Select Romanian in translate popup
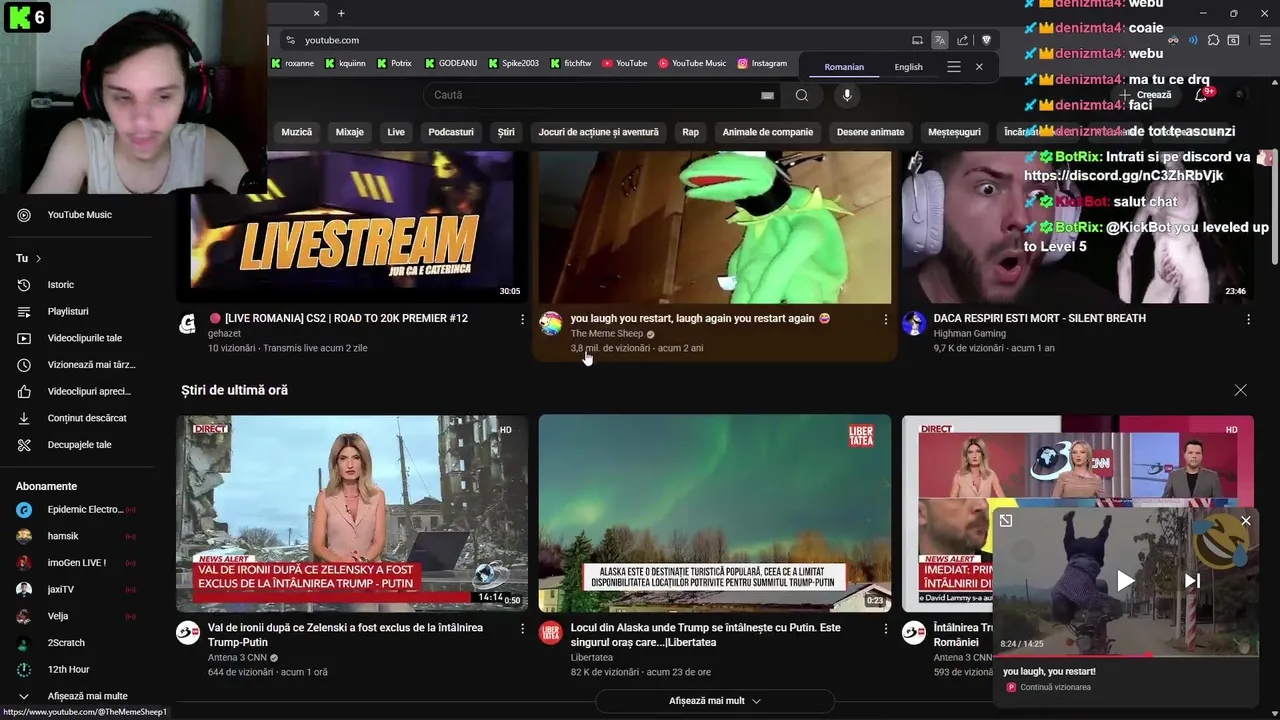The width and height of the screenshot is (1280, 720). click(844, 67)
